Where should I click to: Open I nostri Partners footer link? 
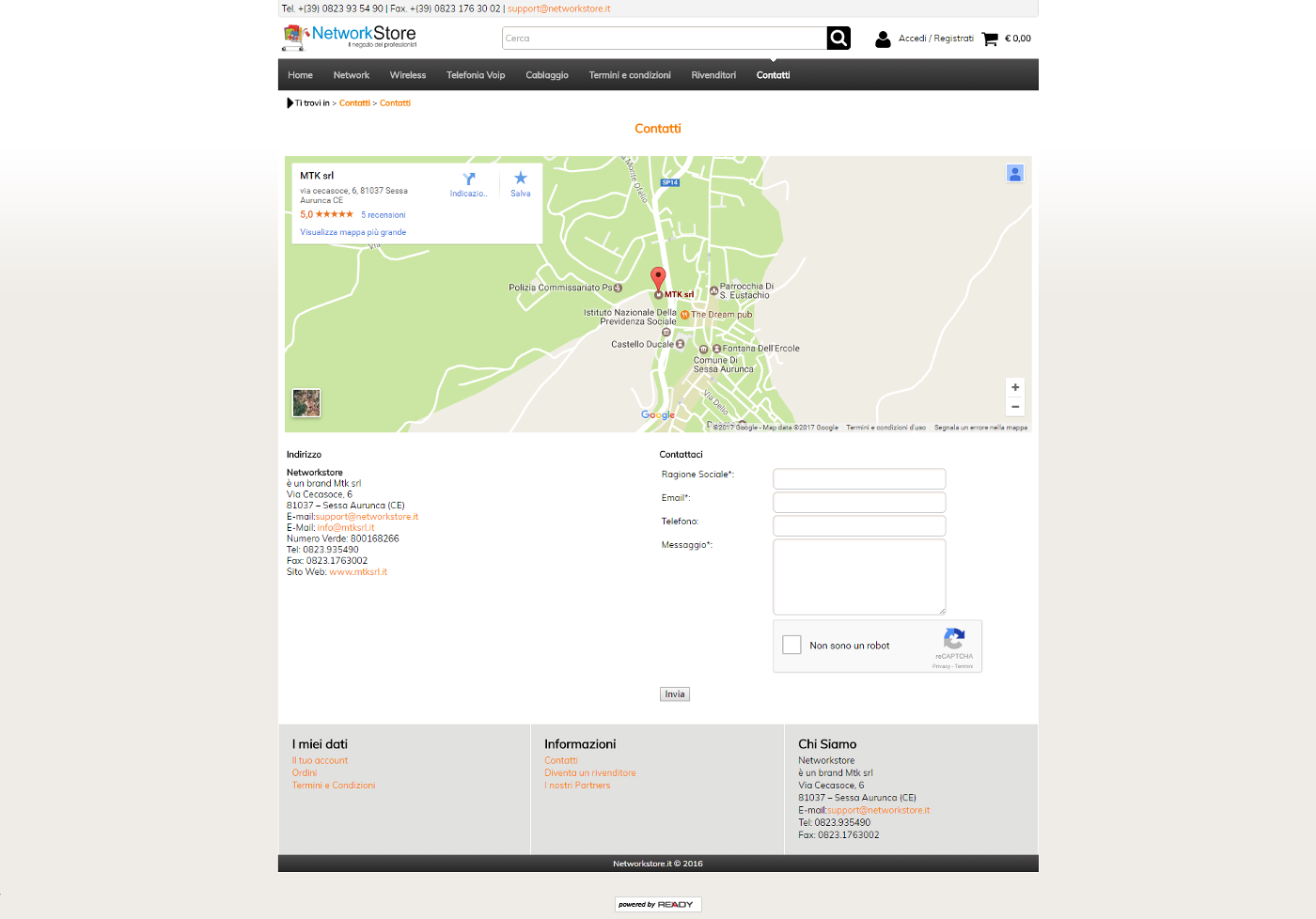(x=577, y=786)
